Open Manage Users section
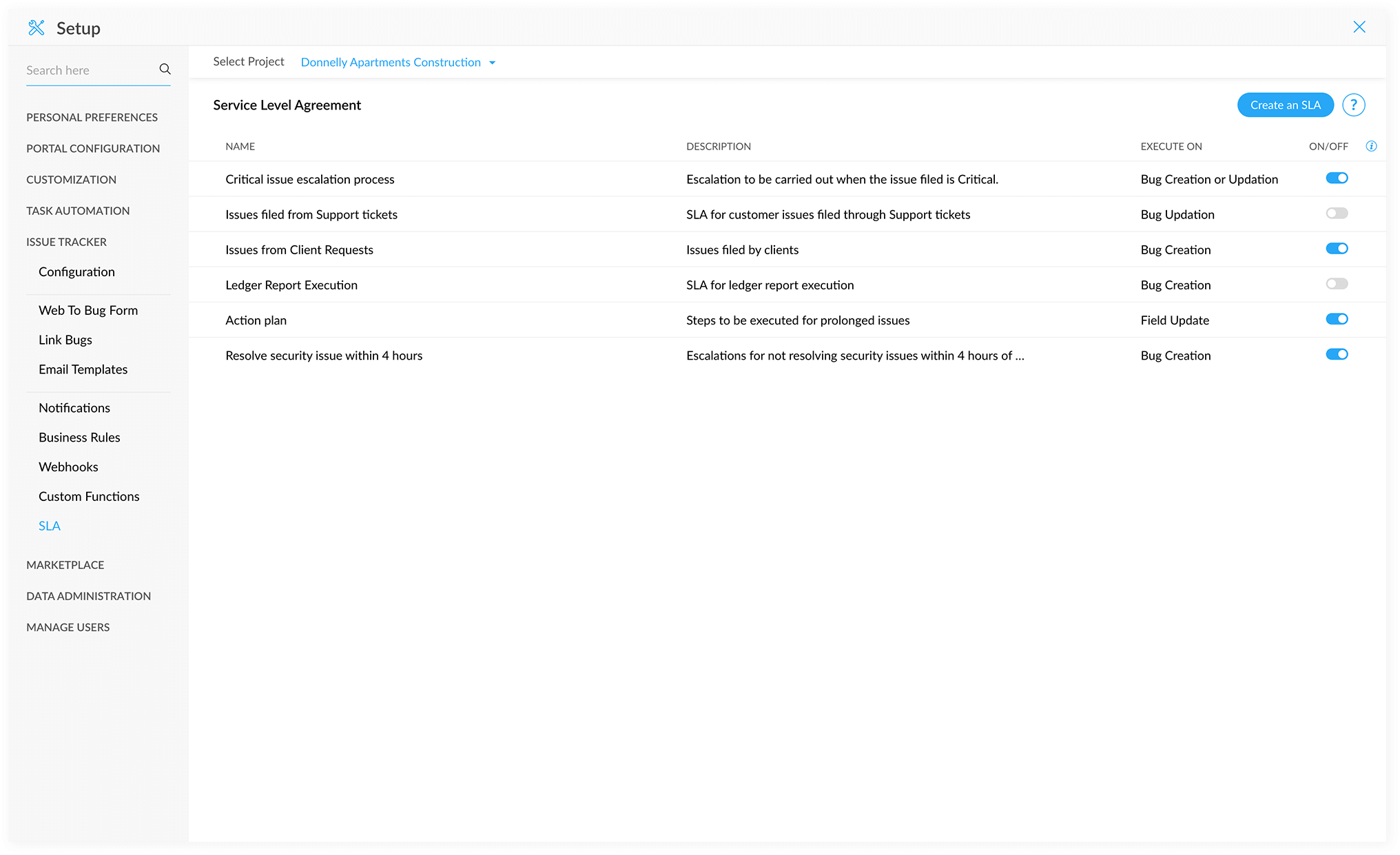This screenshot has width=1400, height=855. click(68, 627)
